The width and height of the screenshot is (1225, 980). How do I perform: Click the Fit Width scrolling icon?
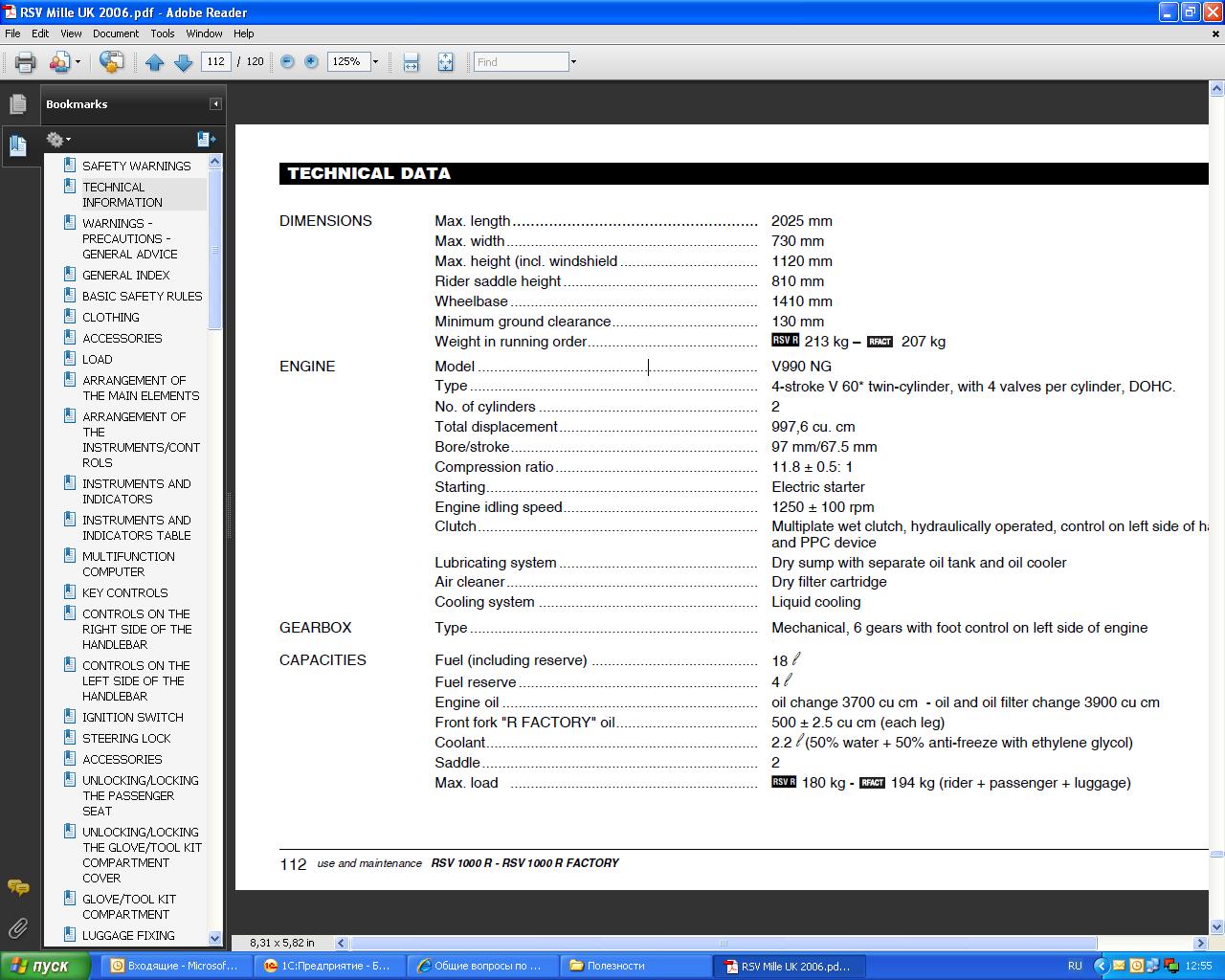(412, 62)
